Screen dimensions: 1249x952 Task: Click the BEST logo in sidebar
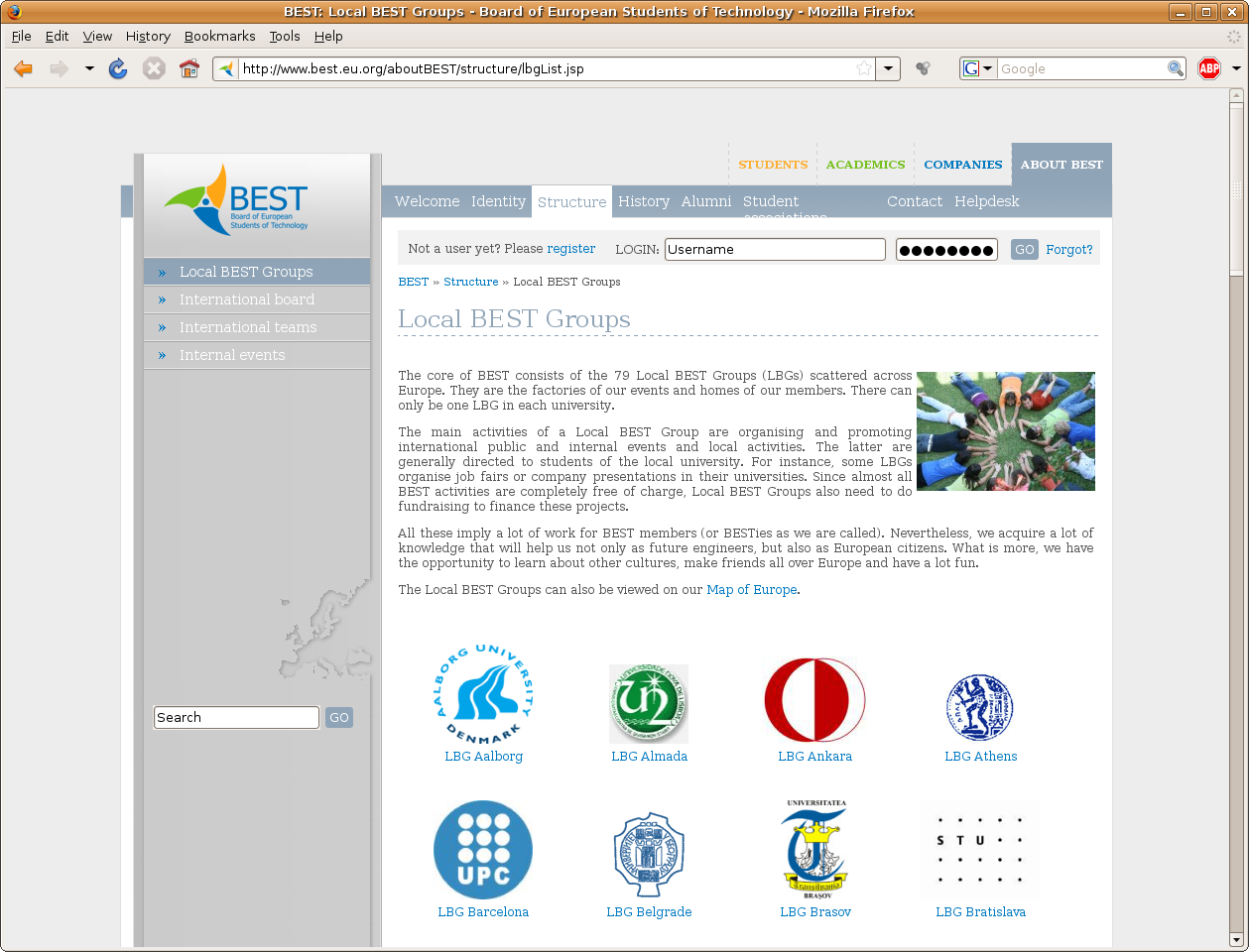(236, 199)
